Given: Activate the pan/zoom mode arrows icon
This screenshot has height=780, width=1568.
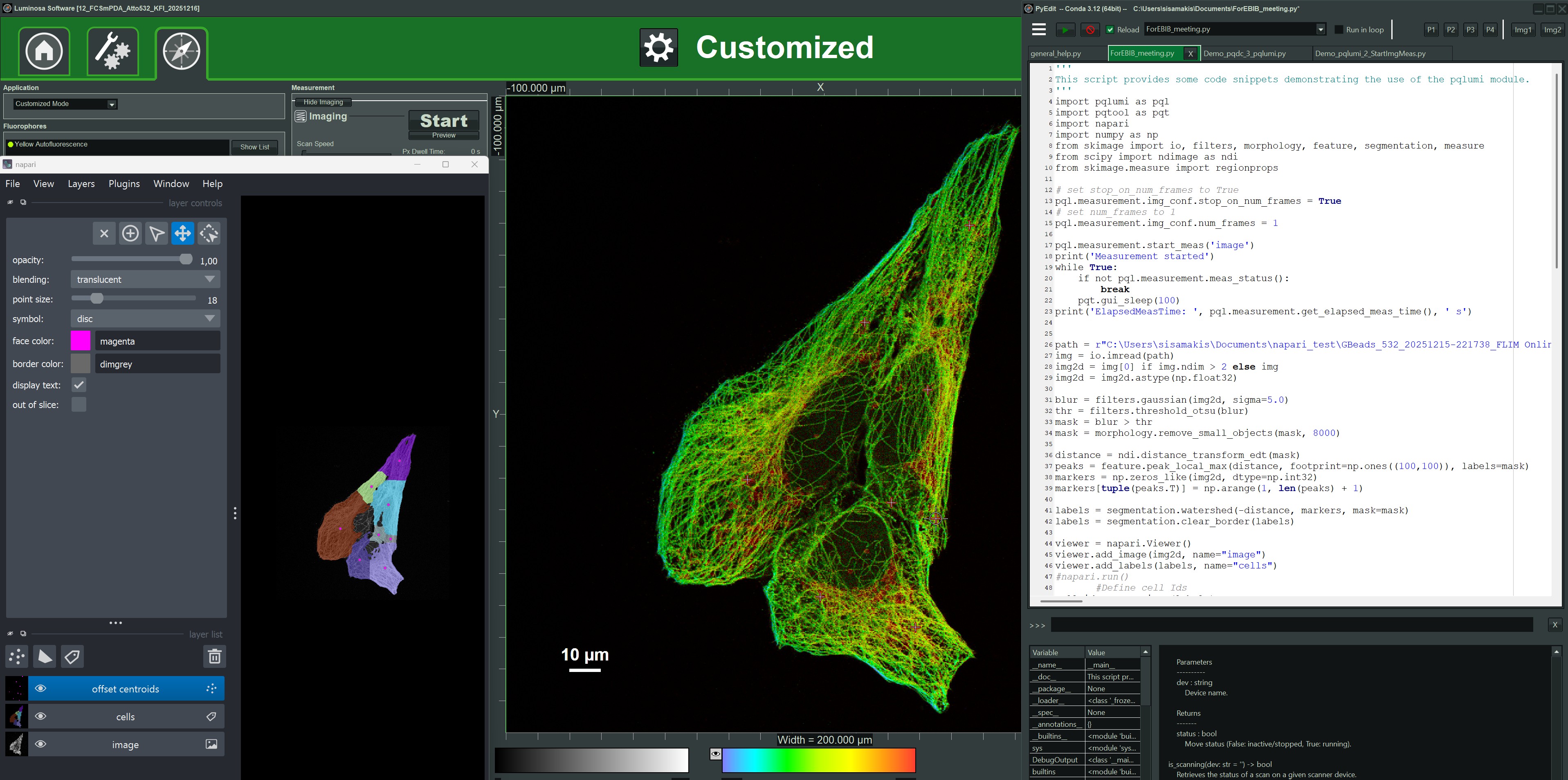Looking at the screenshot, I should coord(183,233).
